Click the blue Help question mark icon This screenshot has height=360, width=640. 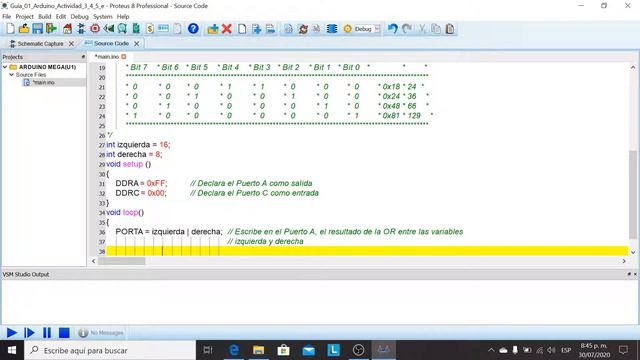tap(193, 29)
